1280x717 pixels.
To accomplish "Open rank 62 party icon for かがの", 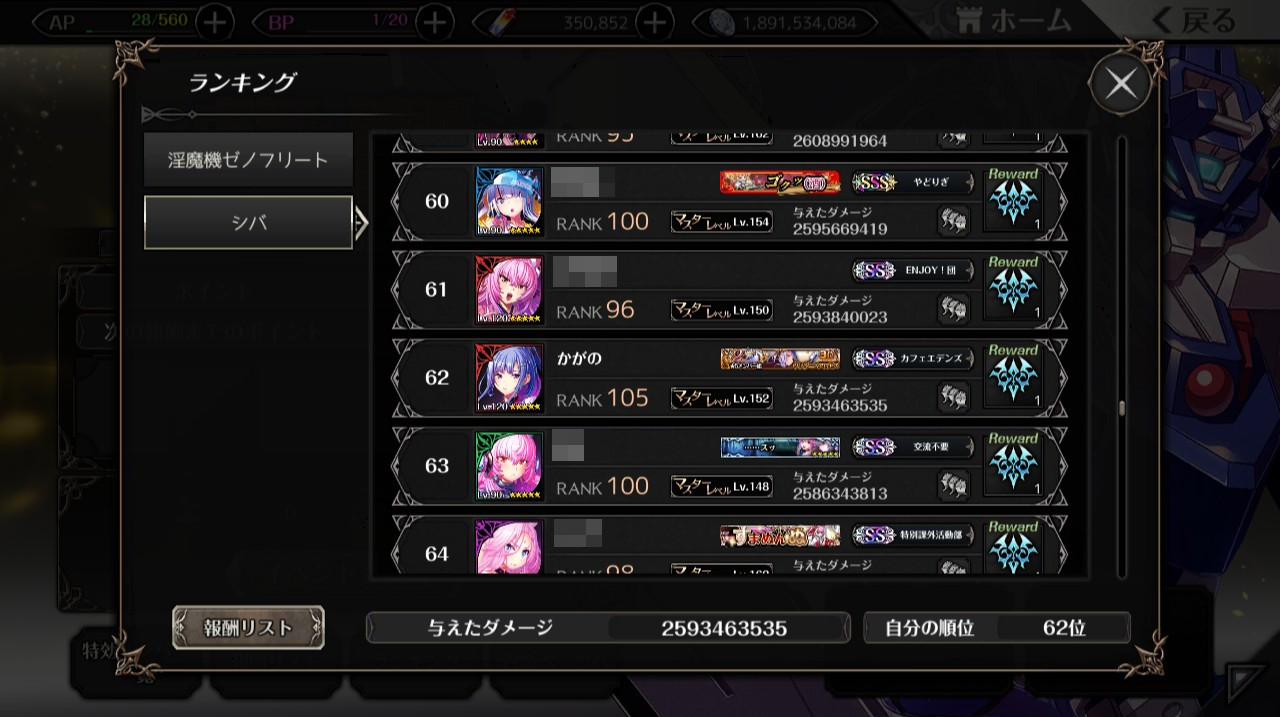I will (x=953, y=397).
